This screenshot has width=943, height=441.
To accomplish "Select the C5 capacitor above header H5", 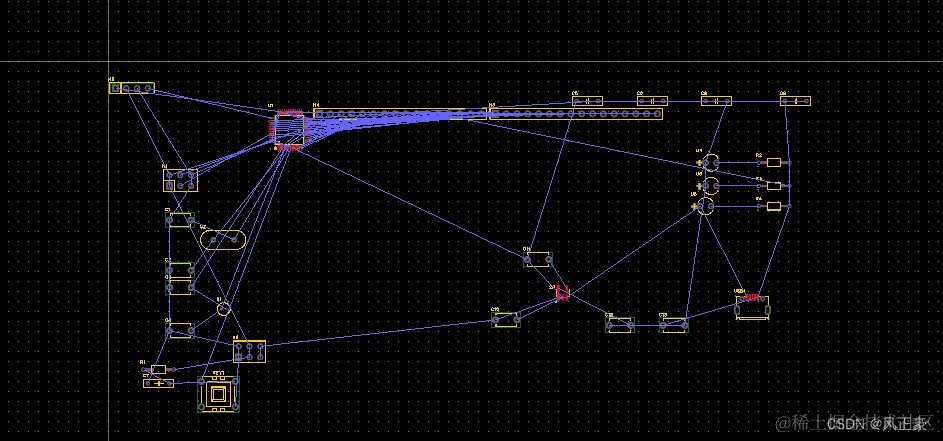I will [588, 101].
